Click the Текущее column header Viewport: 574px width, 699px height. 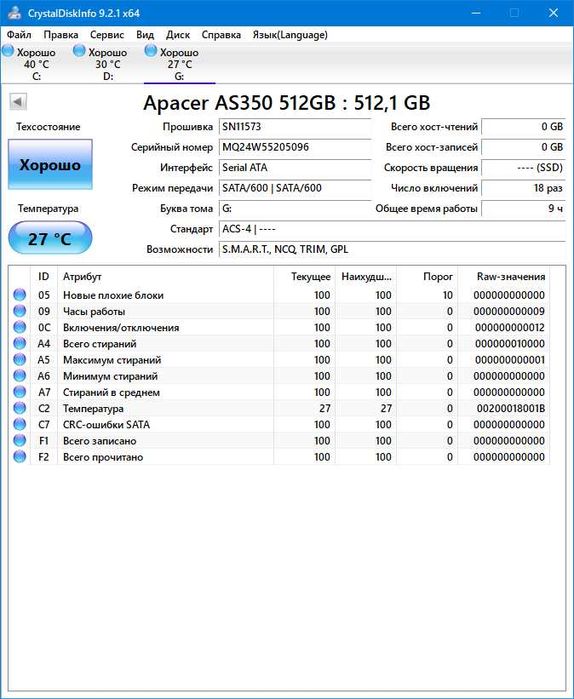tap(304, 276)
